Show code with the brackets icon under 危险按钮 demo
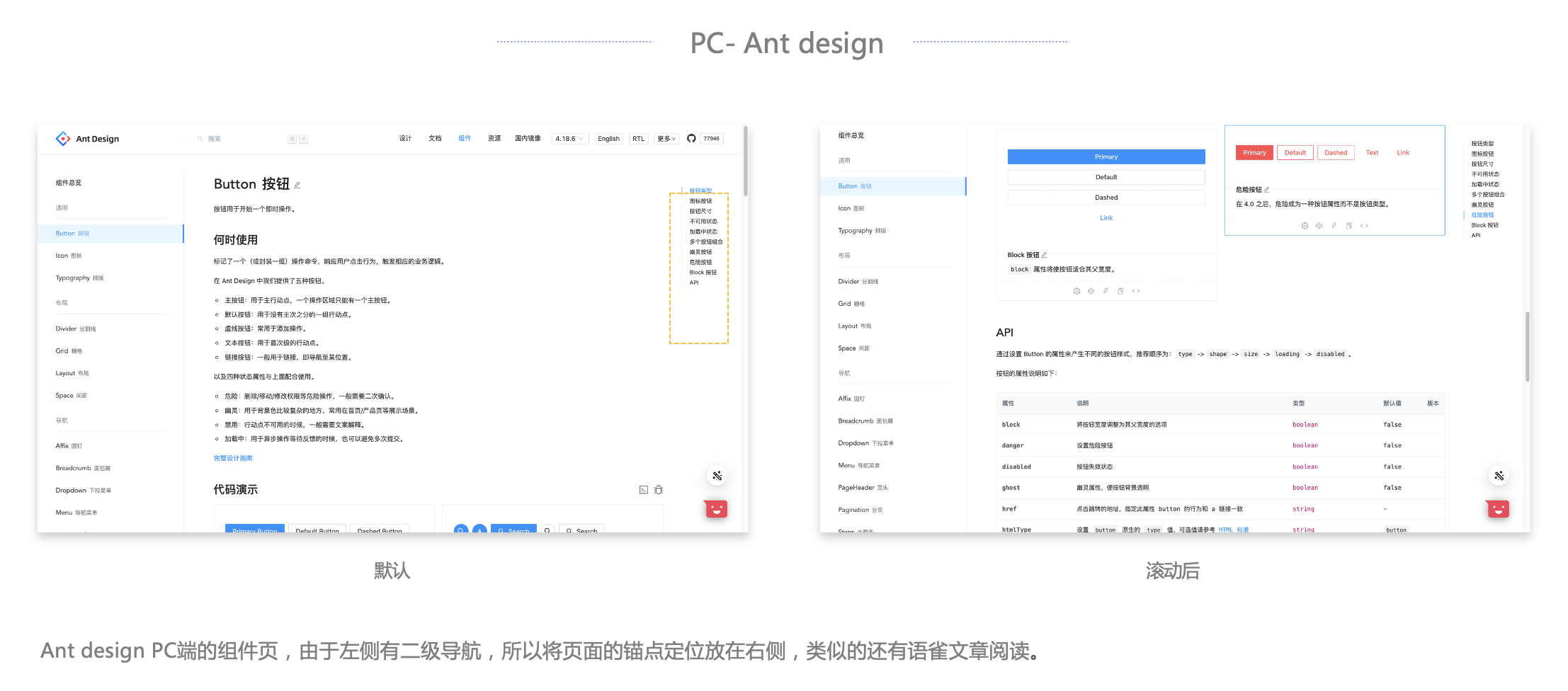The width and height of the screenshot is (1568, 691). tap(1364, 226)
